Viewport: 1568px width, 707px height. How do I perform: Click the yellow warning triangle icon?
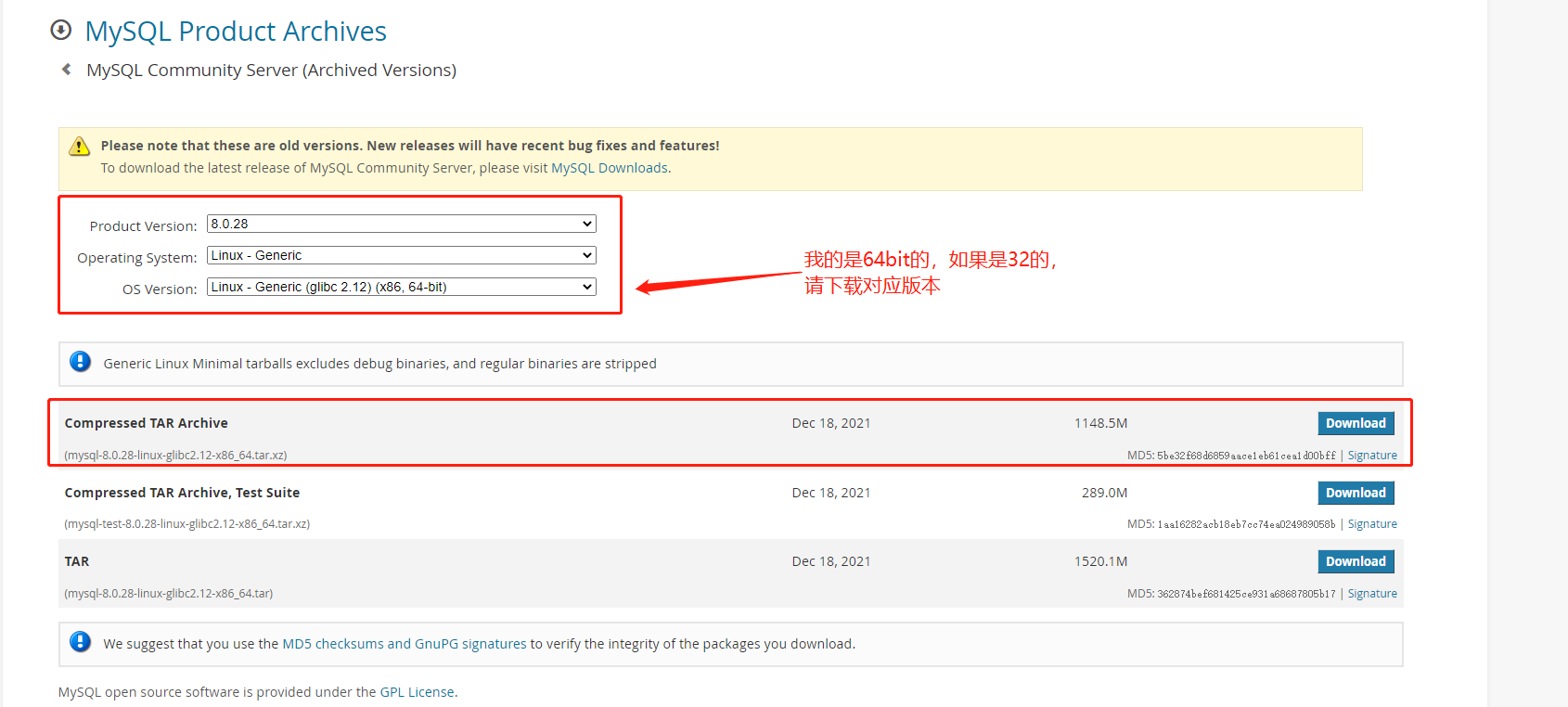[80, 147]
